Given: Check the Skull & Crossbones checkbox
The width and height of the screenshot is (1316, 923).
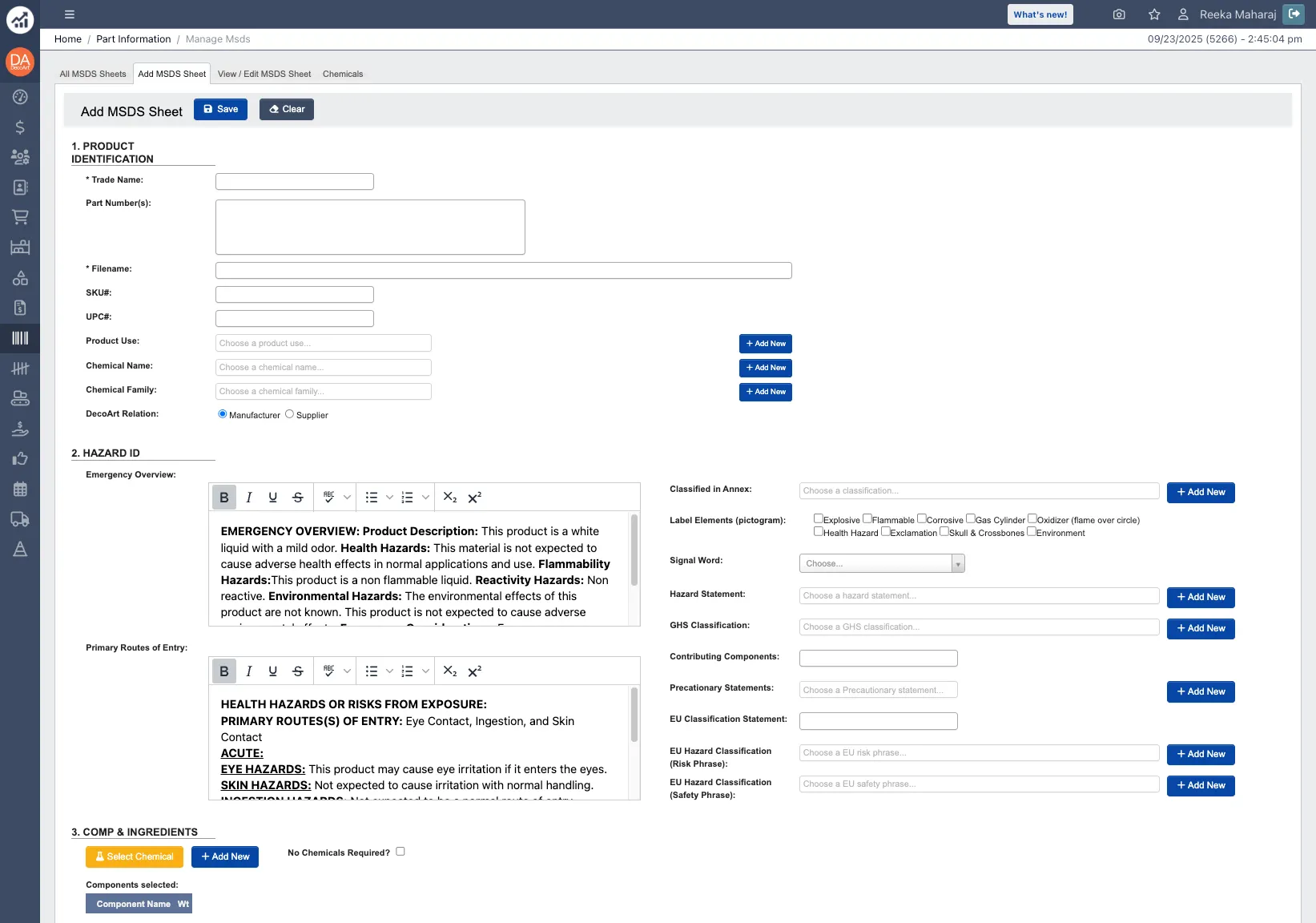Looking at the screenshot, I should (x=944, y=531).
